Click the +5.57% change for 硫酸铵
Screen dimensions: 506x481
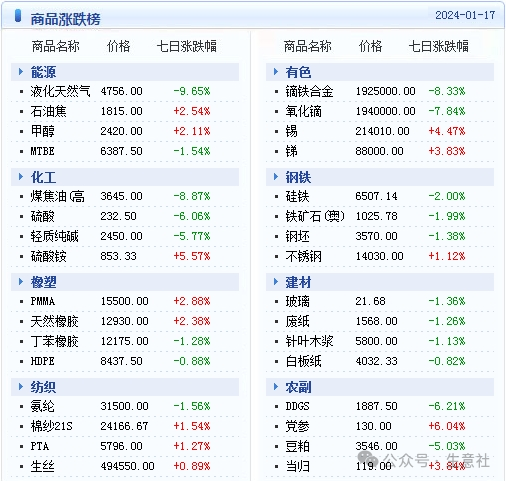[192, 256]
